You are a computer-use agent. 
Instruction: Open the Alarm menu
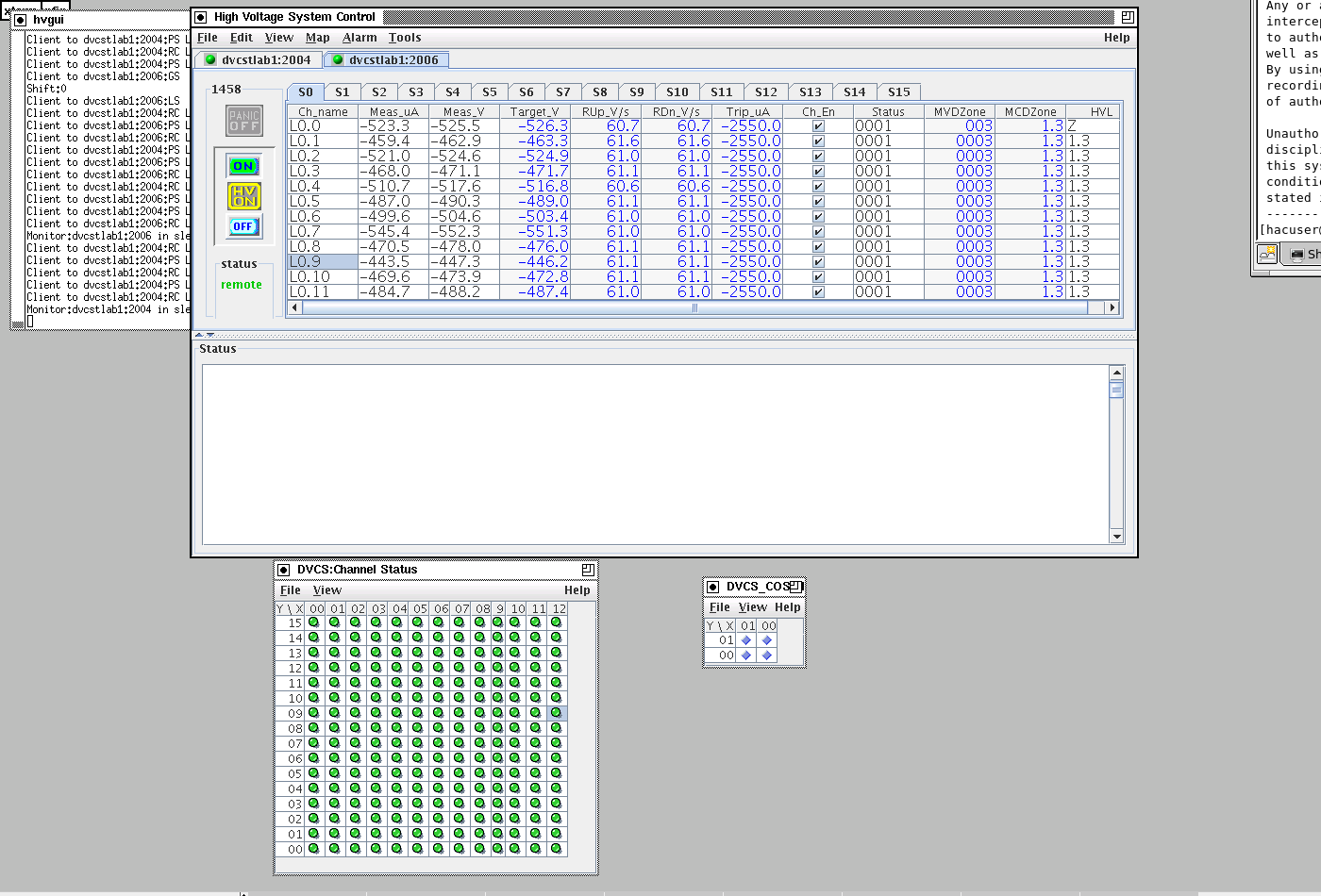(360, 38)
